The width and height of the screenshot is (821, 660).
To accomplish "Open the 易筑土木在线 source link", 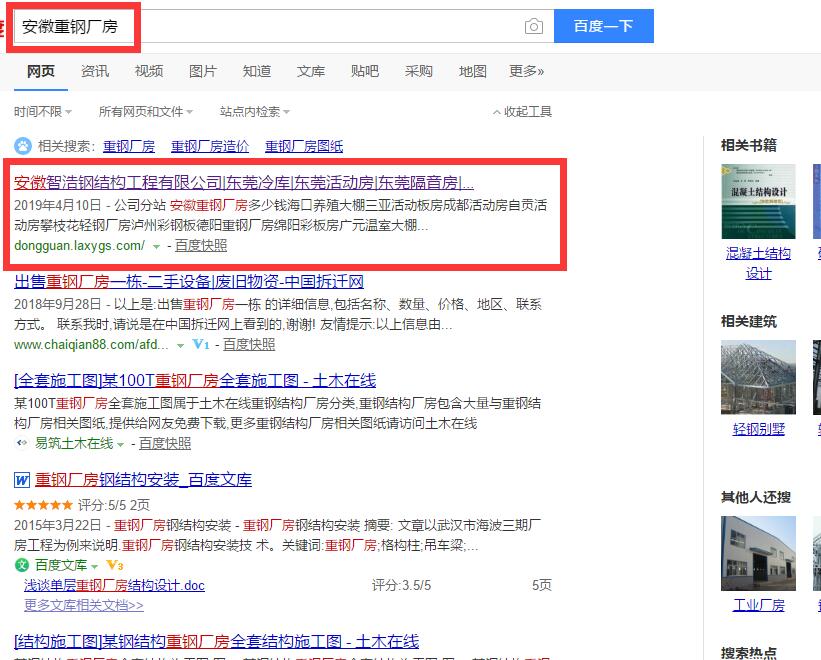I will 74,443.
